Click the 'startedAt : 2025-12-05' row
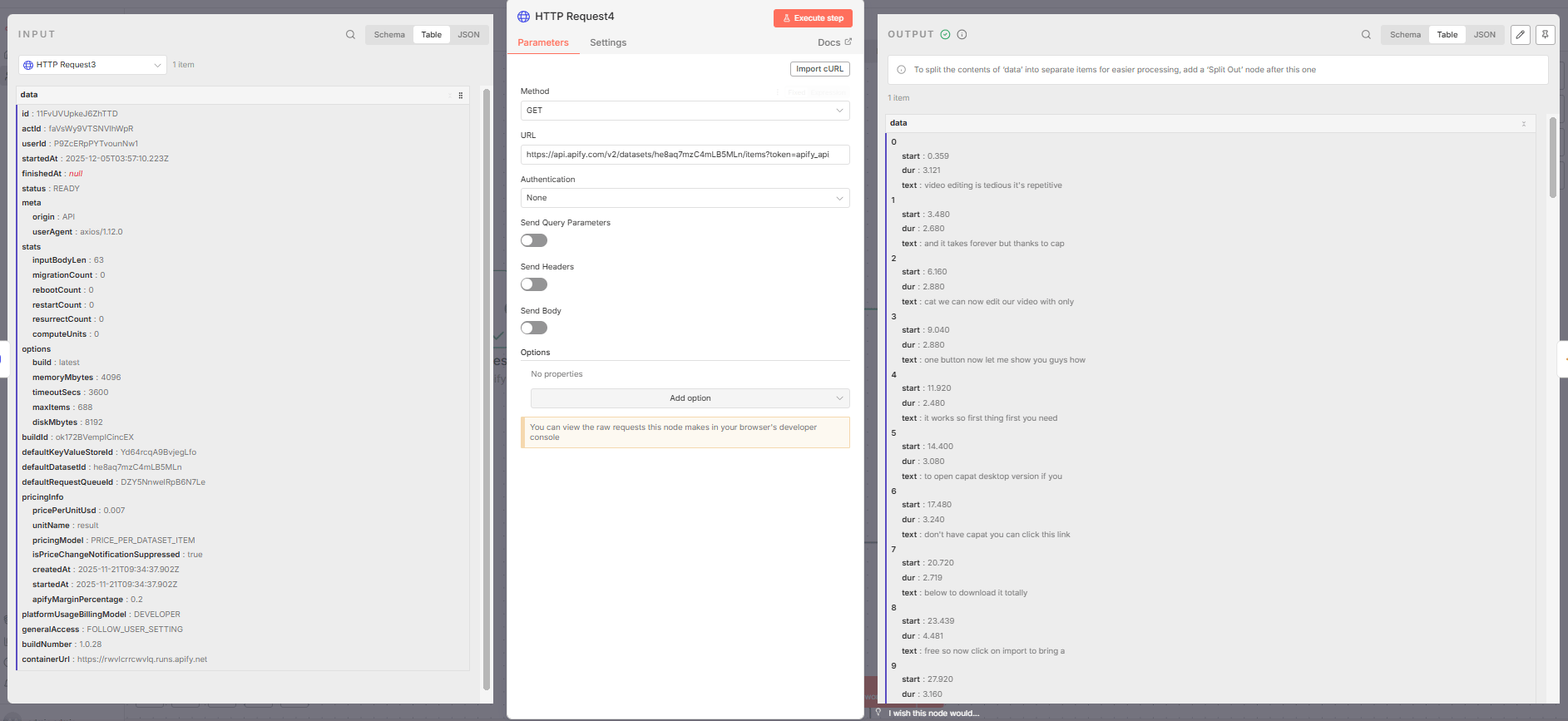This screenshot has height=721, width=1568. (95, 159)
